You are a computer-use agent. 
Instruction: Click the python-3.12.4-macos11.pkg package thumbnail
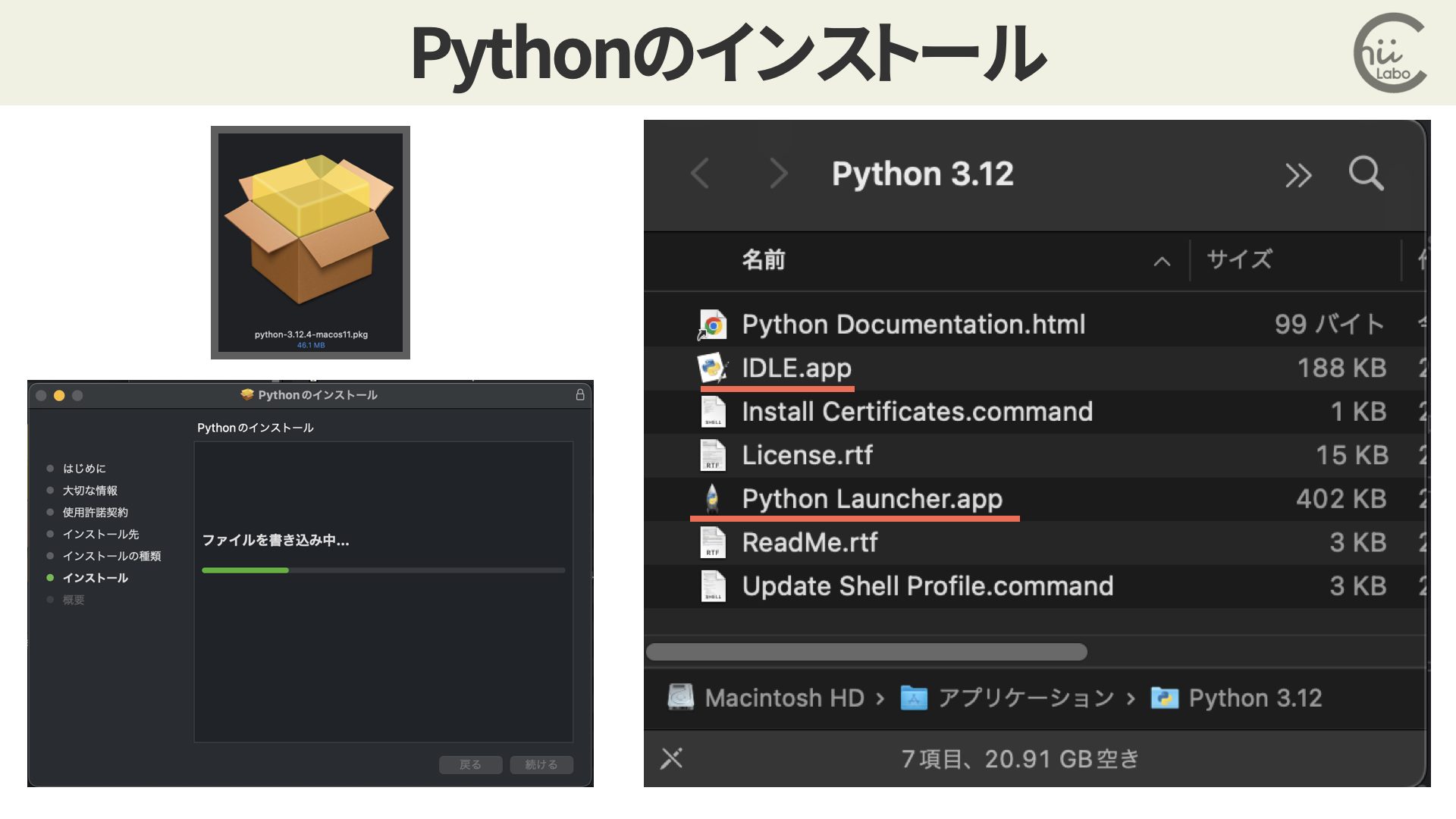(310, 243)
